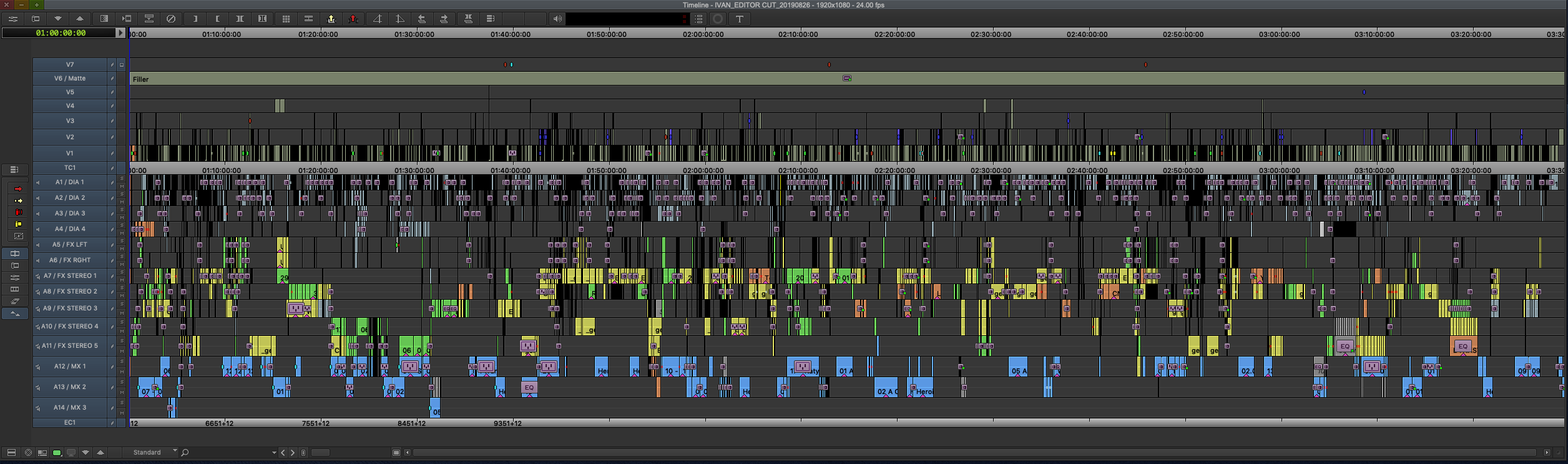Screen dimensions: 1568x464
Task: Toggle sync lock on track V1
Action: click(112, 153)
